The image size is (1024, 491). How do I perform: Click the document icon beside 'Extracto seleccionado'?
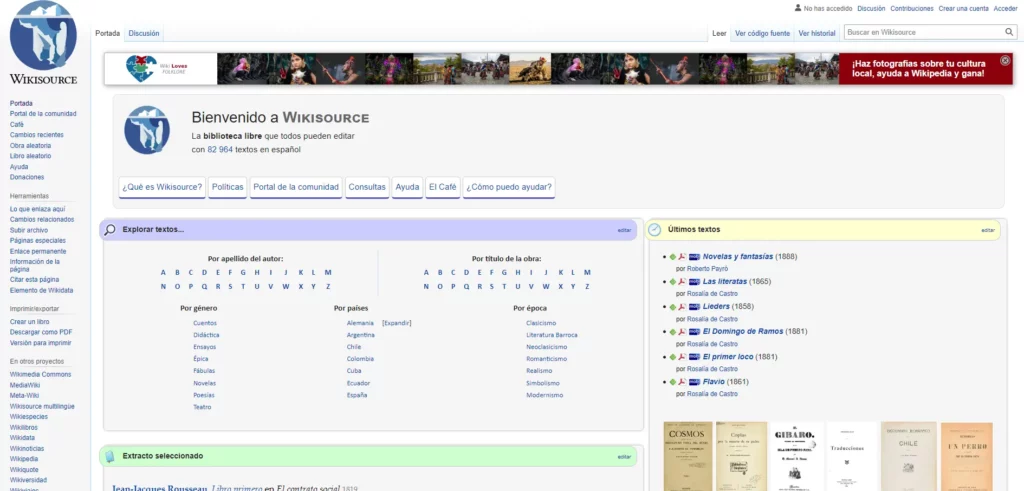pos(110,456)
